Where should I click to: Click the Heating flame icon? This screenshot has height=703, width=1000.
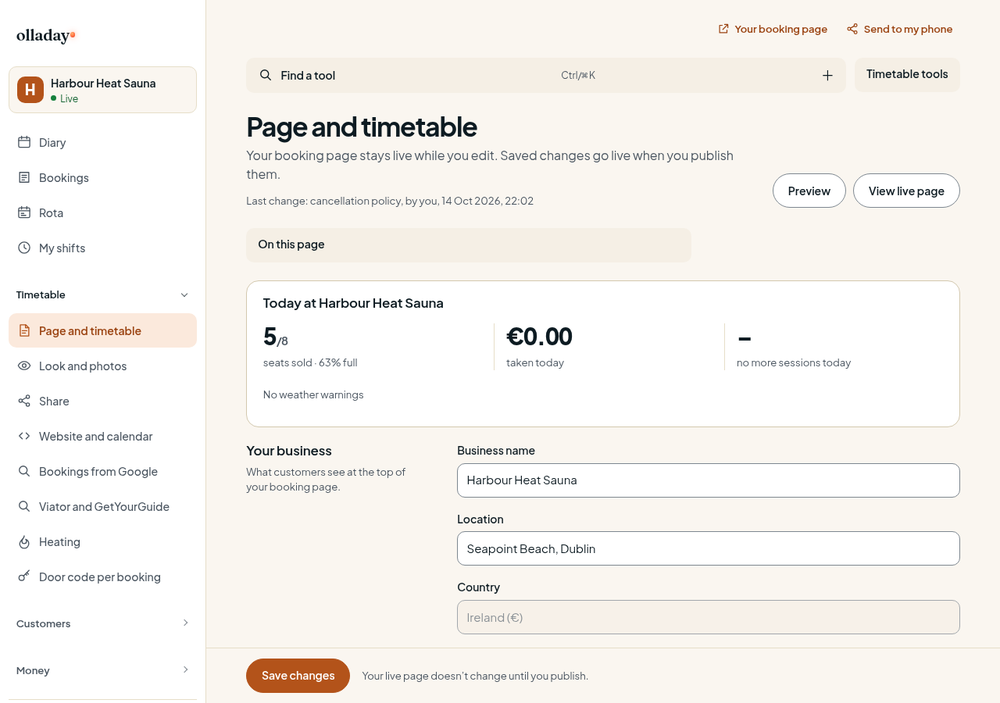coord(24,542)
